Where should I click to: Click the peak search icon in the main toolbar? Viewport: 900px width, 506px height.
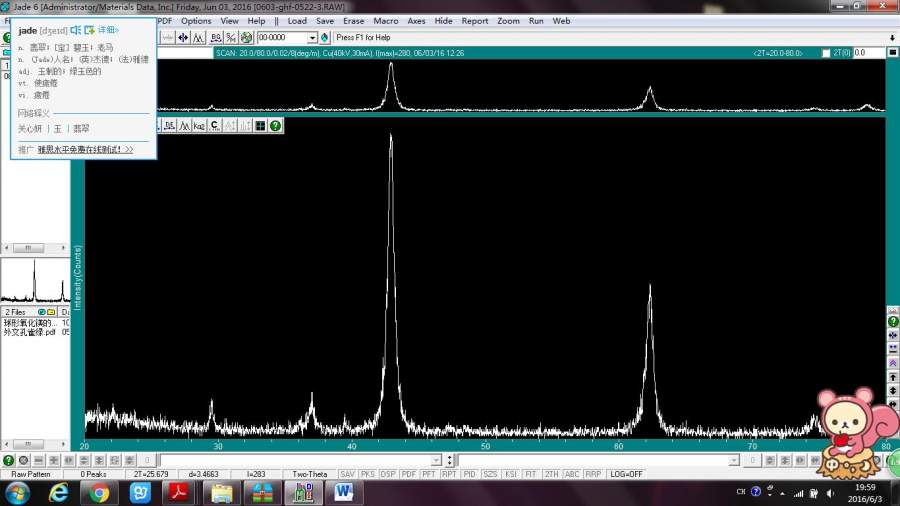point(199,37)
